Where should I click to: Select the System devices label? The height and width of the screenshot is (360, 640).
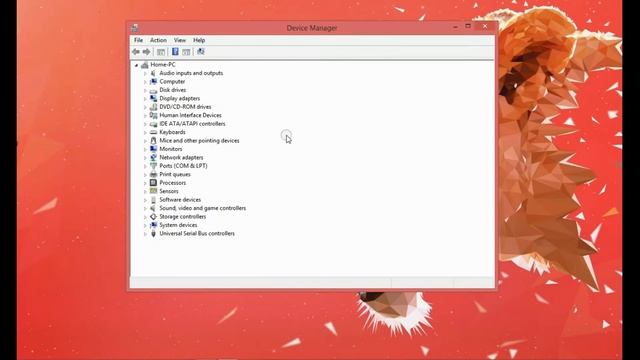(178, 225)
